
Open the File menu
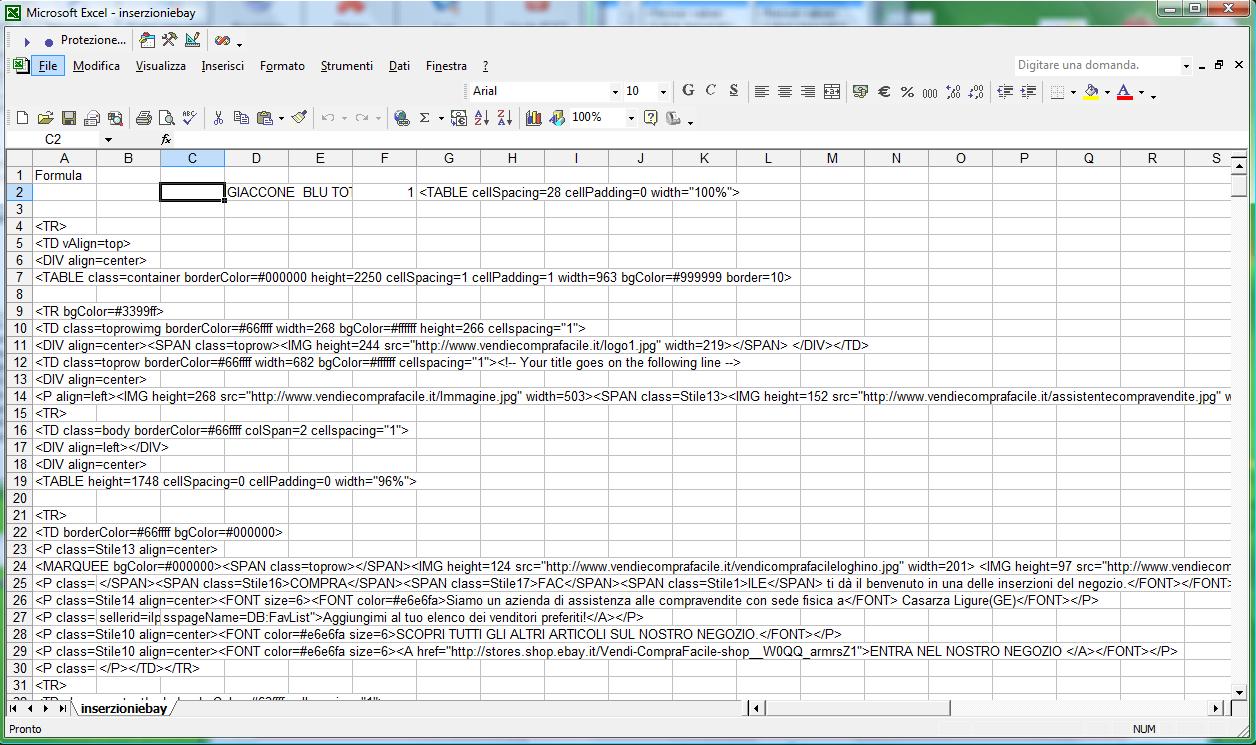47,66
